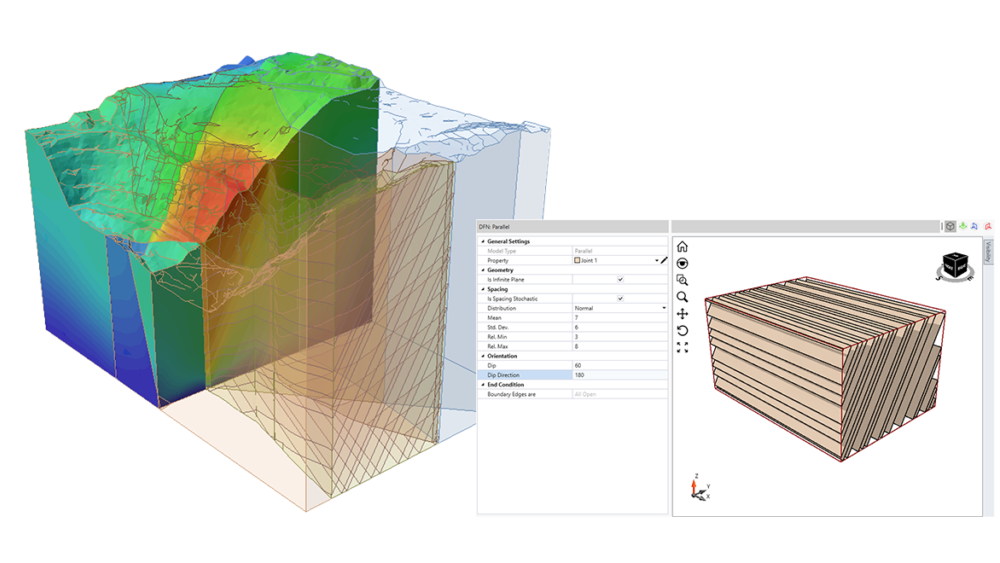This screenshot has width=1000, height=563.
Task: Collapse the Orientation section
Action: (x=483, y=356)
